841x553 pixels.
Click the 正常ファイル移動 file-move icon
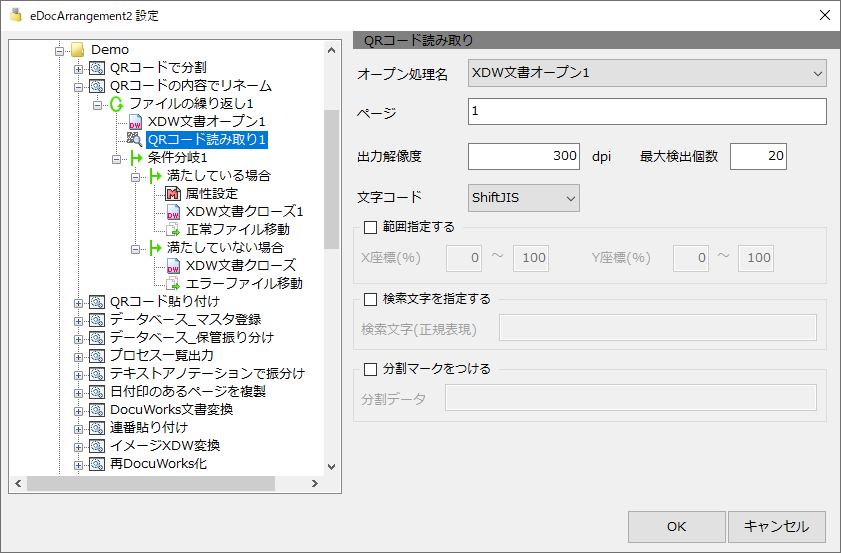[x=173, y=230]
